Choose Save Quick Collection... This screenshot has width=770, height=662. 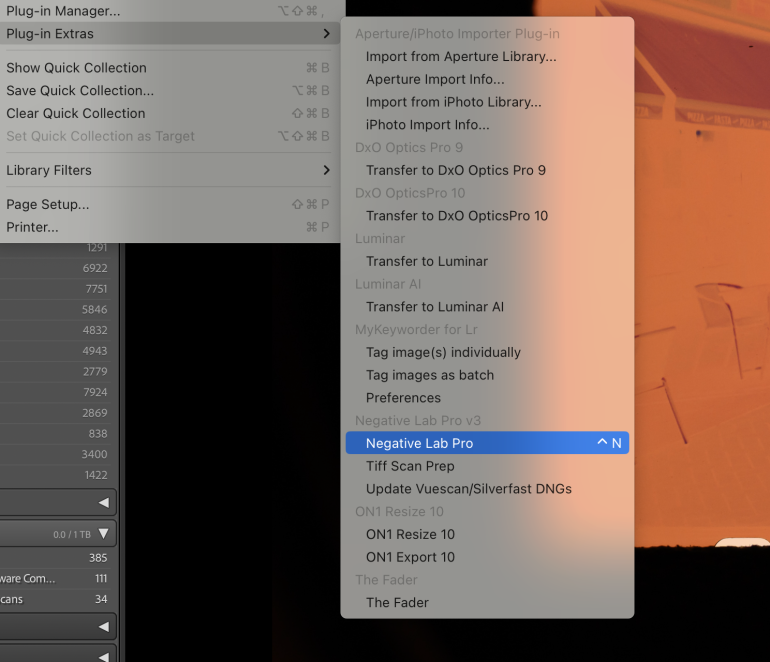[170, 90]
